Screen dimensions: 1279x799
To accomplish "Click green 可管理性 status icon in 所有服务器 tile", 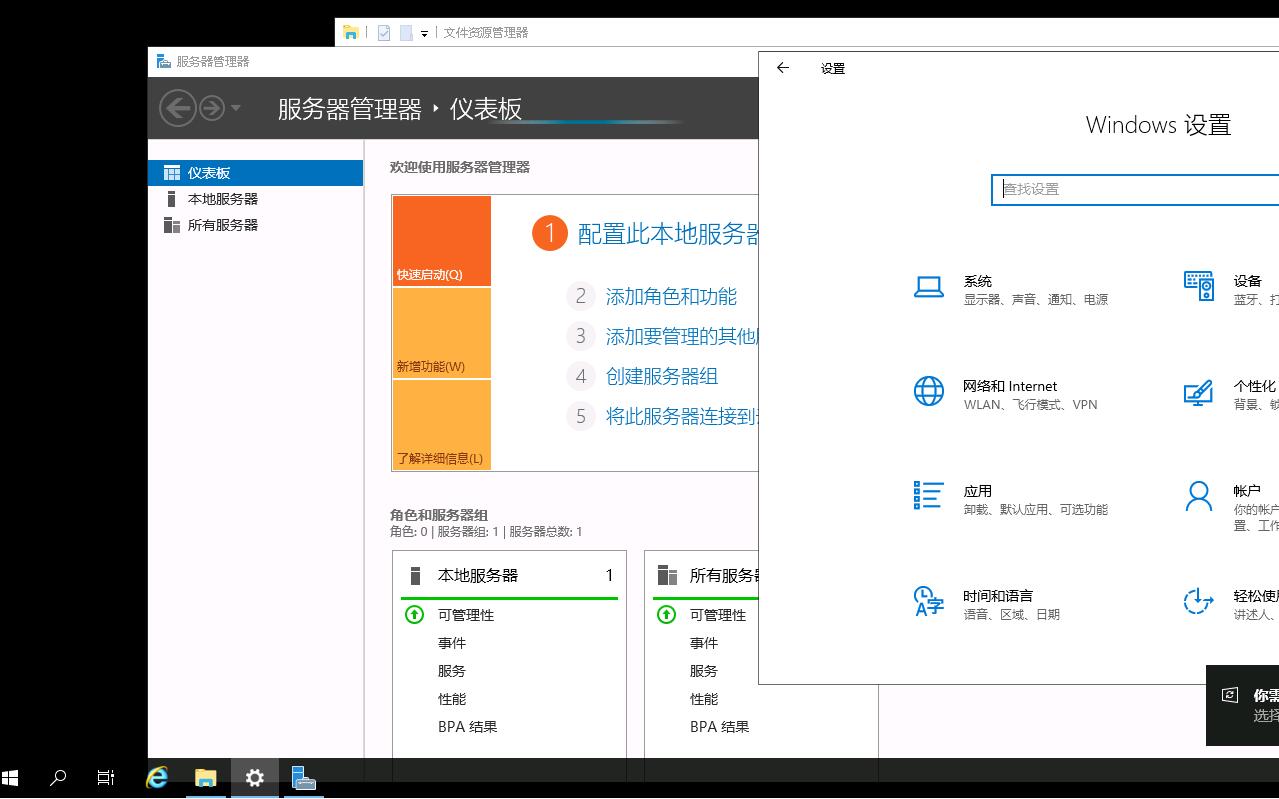I will (666, 614).
